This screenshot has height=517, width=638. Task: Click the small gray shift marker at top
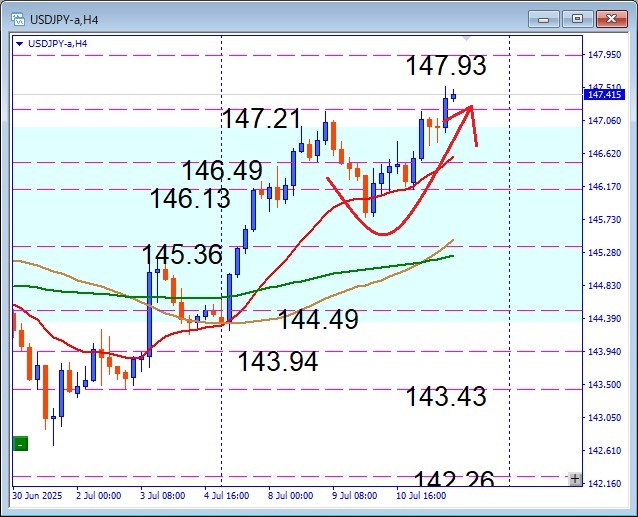pos(467,39)
